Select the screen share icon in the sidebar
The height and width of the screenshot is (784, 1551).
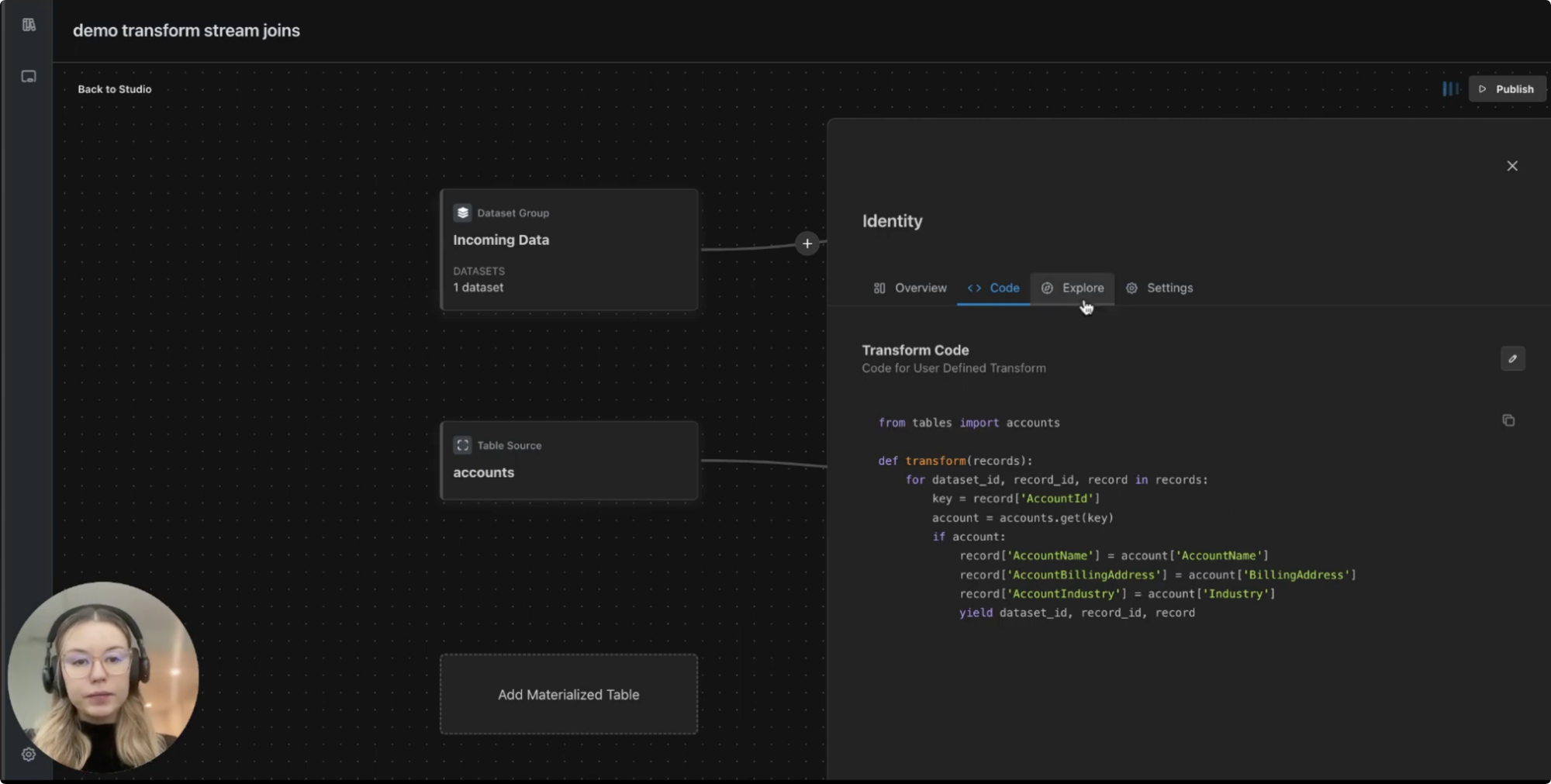click(x=28, y=76)
